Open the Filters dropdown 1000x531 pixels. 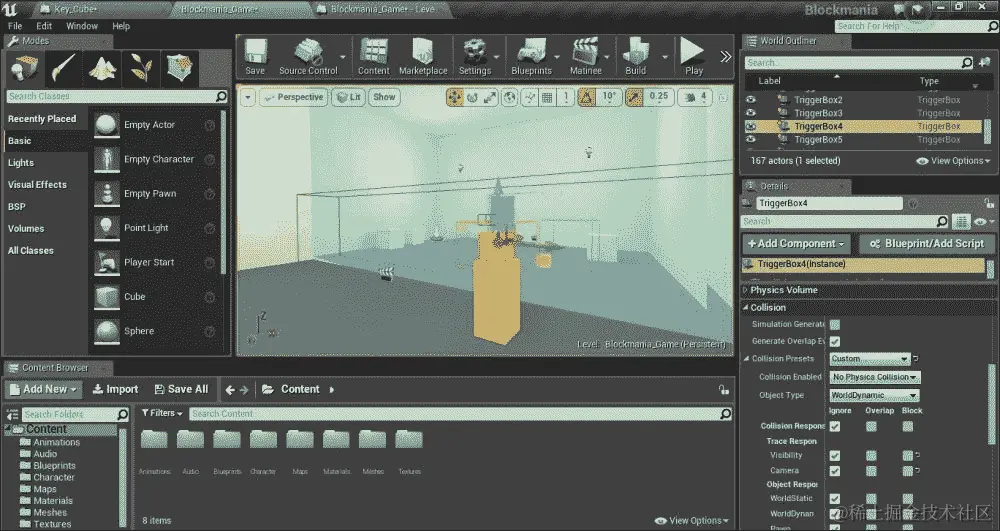[x=162, y=414]
